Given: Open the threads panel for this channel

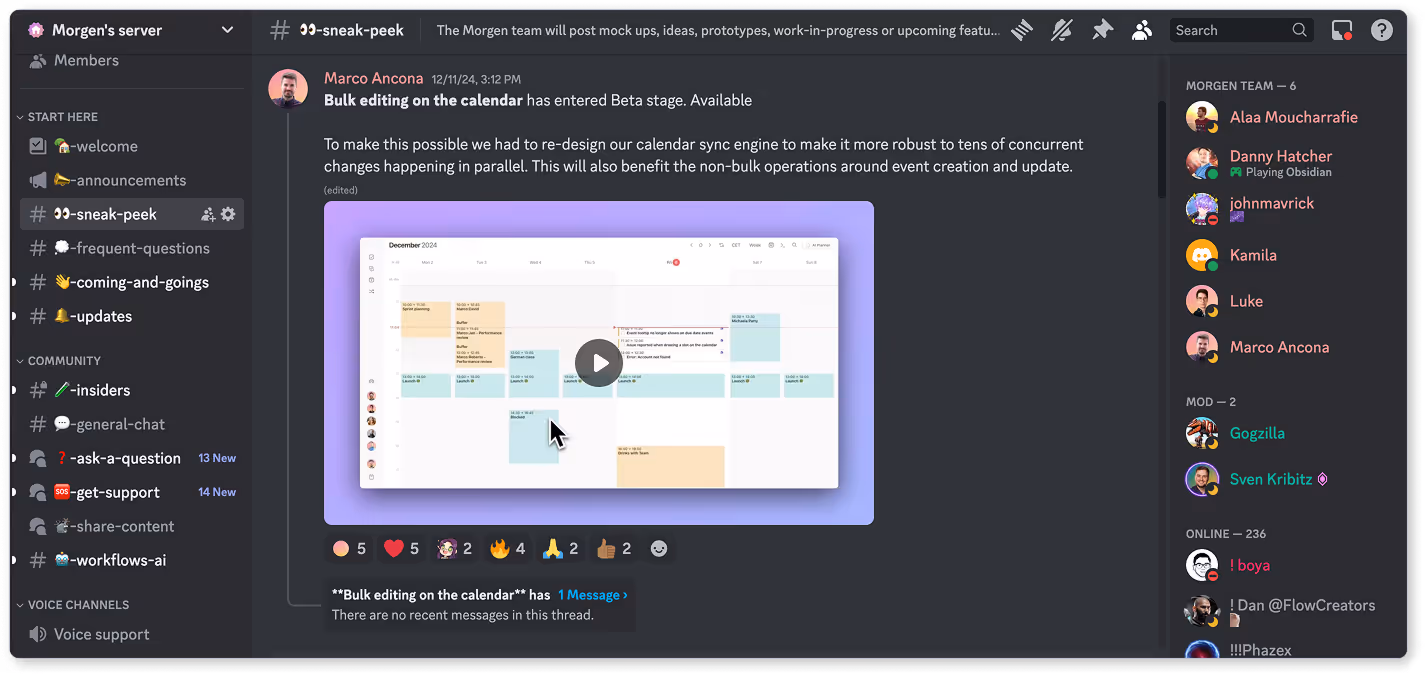Looking at the screenshot, I should tap(1022, 30).
